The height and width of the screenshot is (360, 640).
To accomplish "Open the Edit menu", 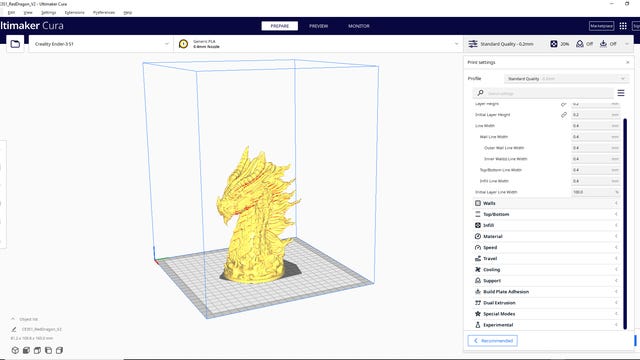I will pyautogui.click(x=11, y=13).
